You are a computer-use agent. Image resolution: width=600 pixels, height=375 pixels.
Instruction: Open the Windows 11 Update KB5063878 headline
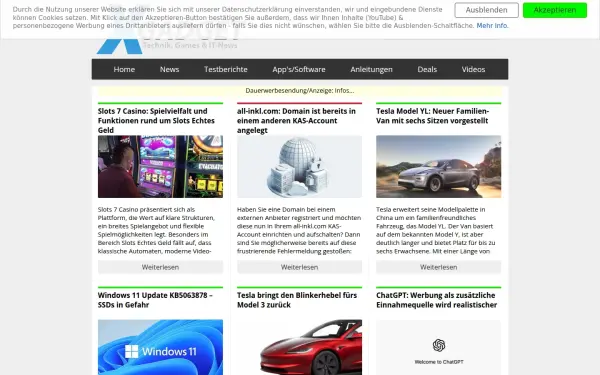pos(155,300)
